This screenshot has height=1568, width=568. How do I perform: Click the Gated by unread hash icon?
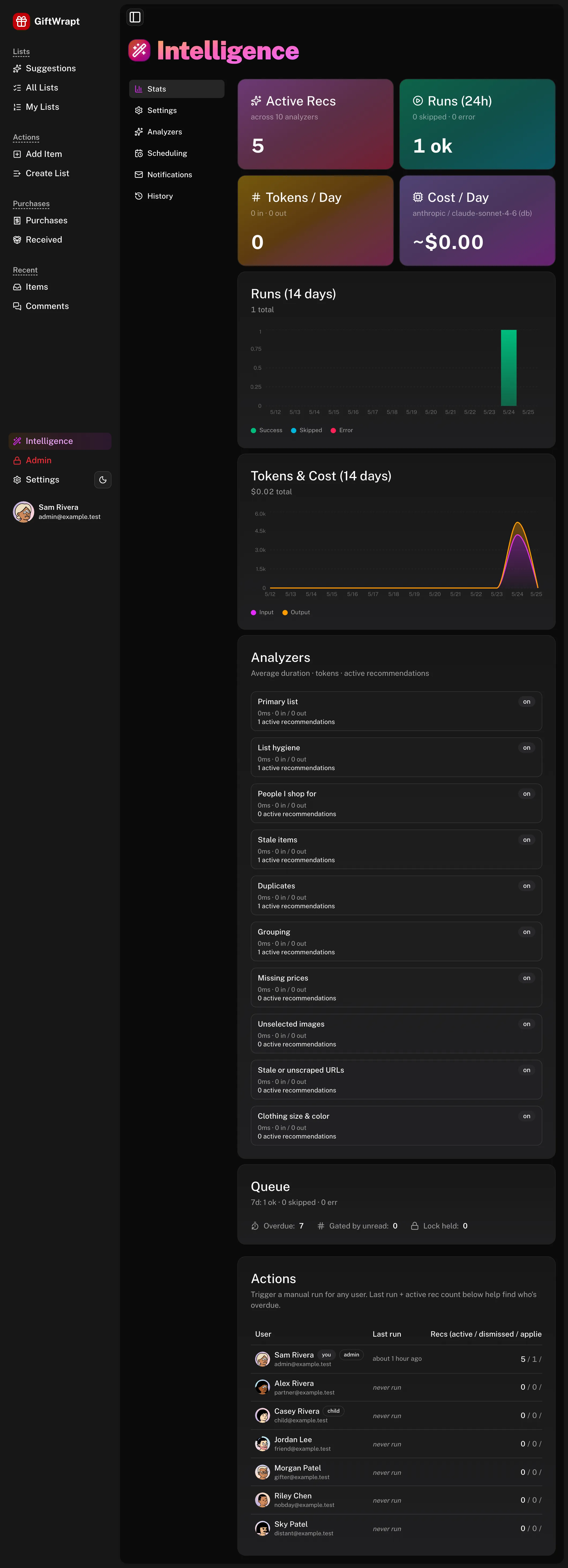321,1226
